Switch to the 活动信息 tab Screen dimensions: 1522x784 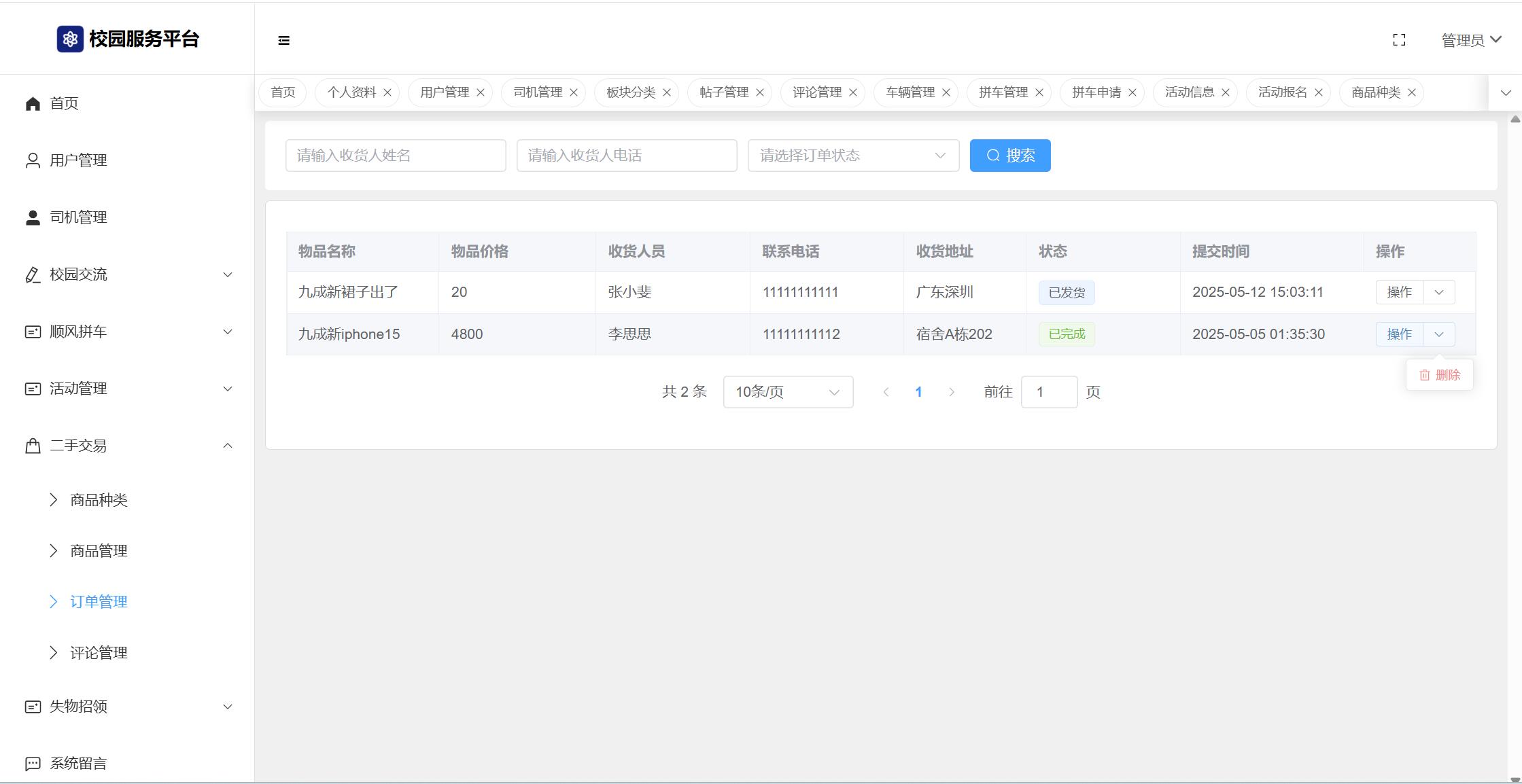pyautogui.click(x=1189, y=92)
